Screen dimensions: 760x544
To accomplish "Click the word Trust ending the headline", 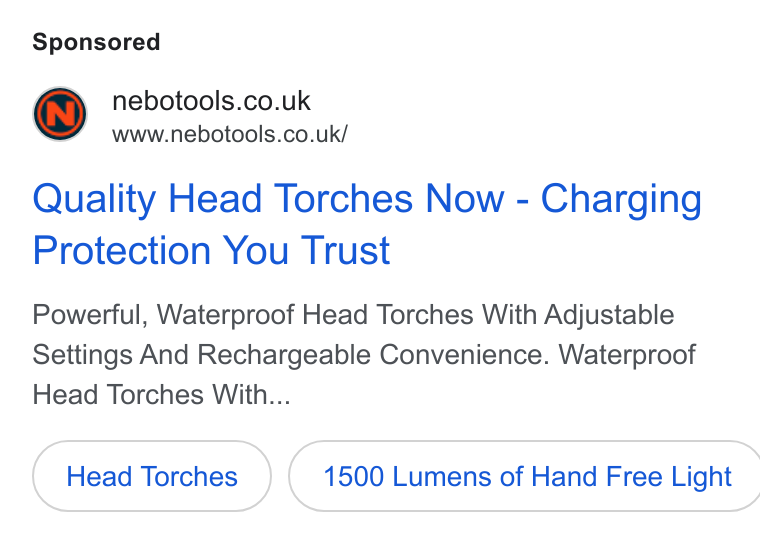I will pos(346,250).
